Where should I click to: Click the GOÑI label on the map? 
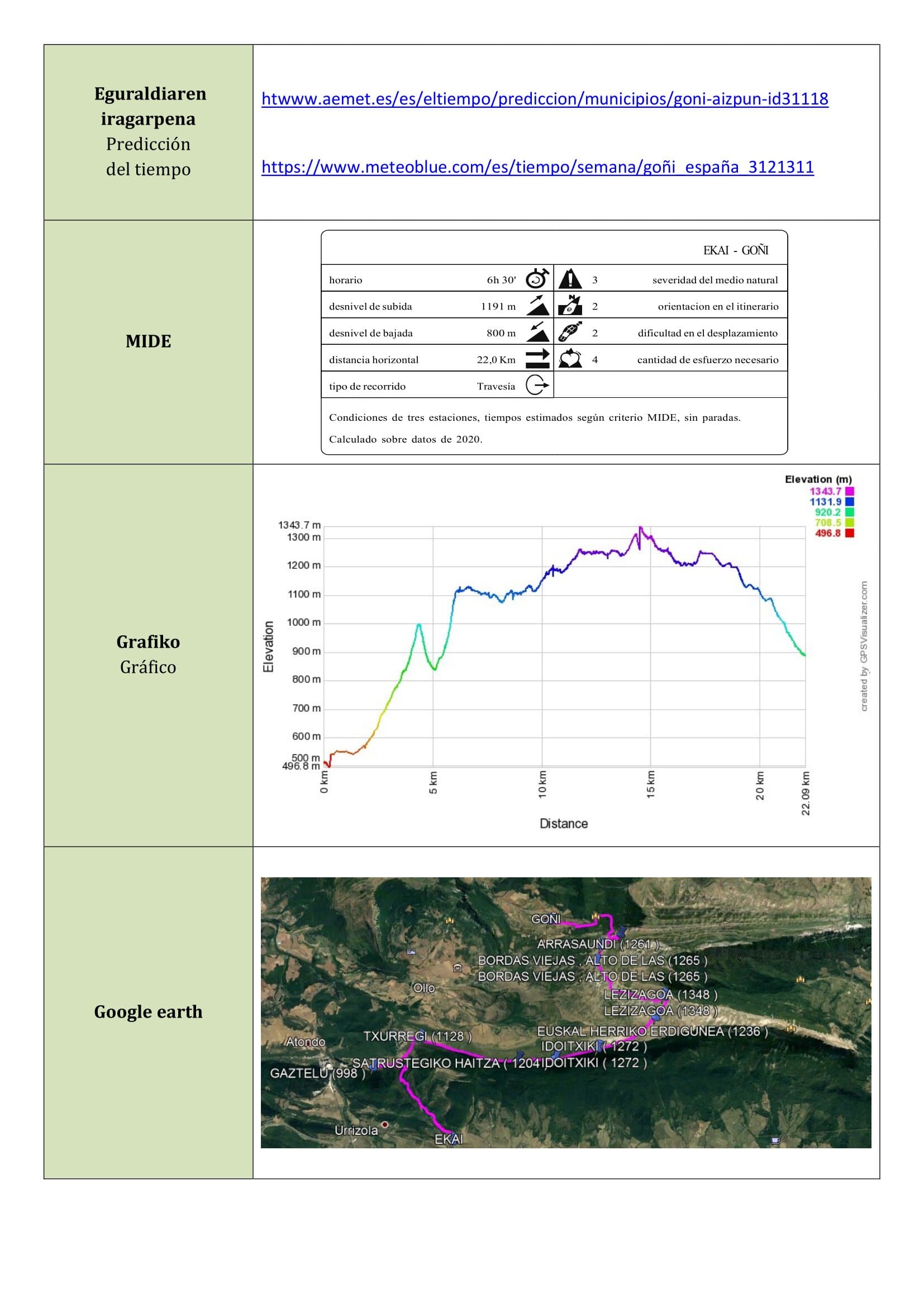546,919
